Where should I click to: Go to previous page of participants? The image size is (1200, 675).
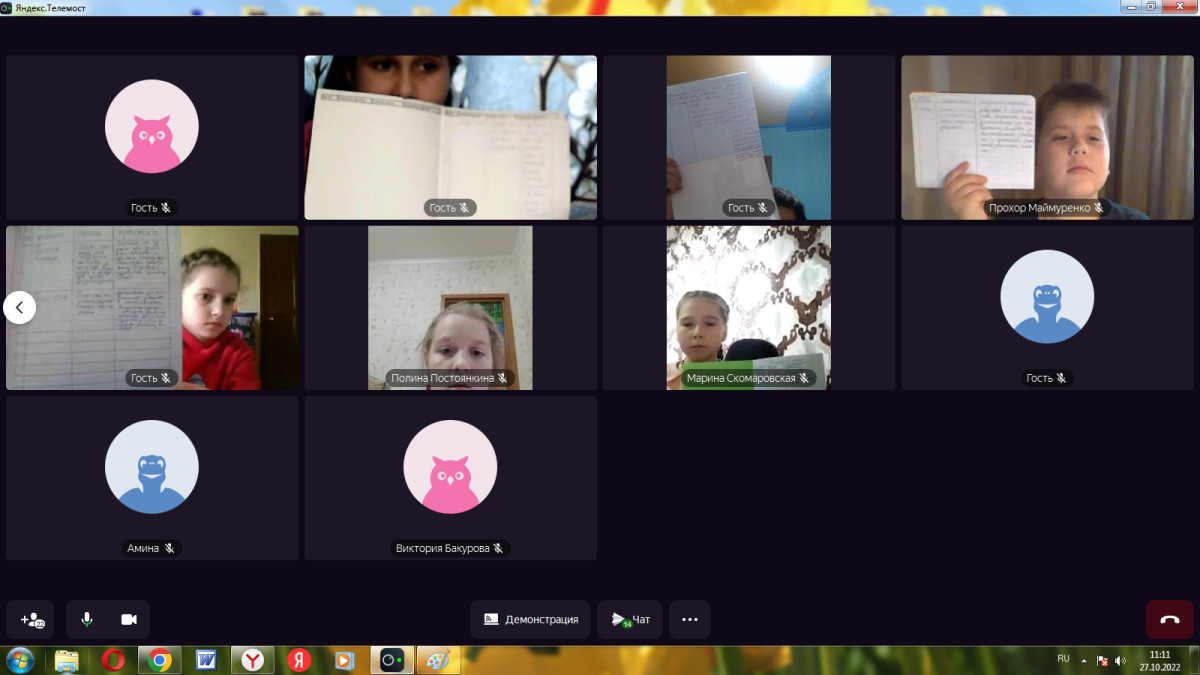[20, 307]
